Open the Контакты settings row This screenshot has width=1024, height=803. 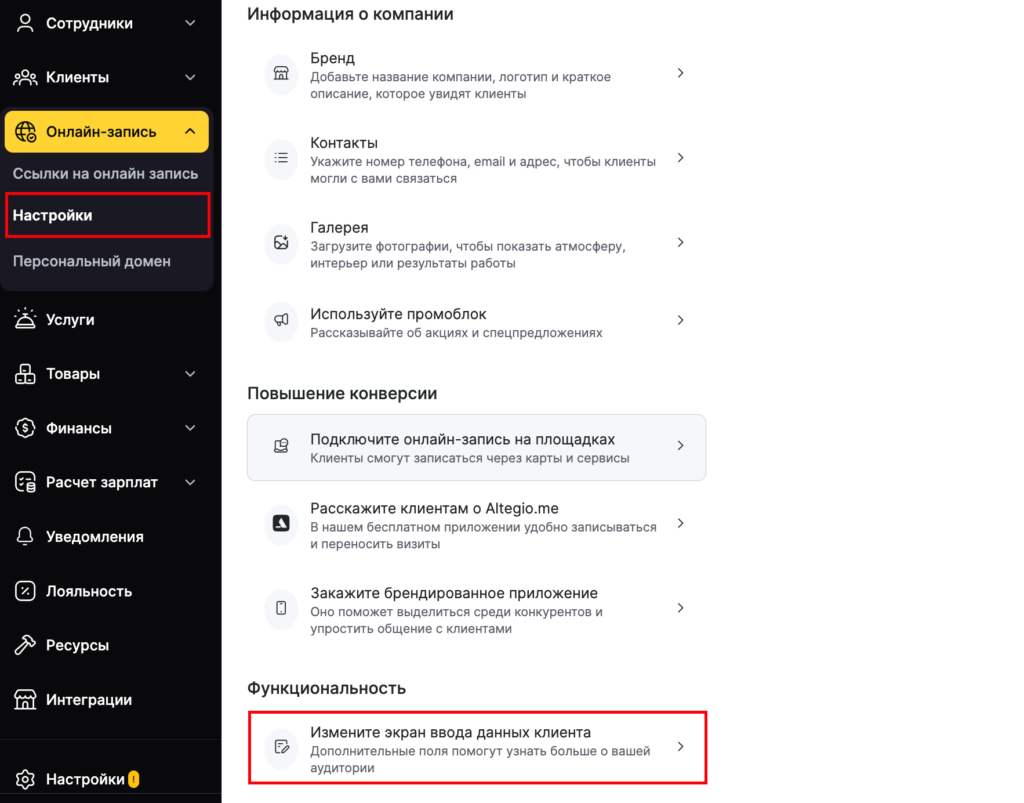tap(476, 158)
